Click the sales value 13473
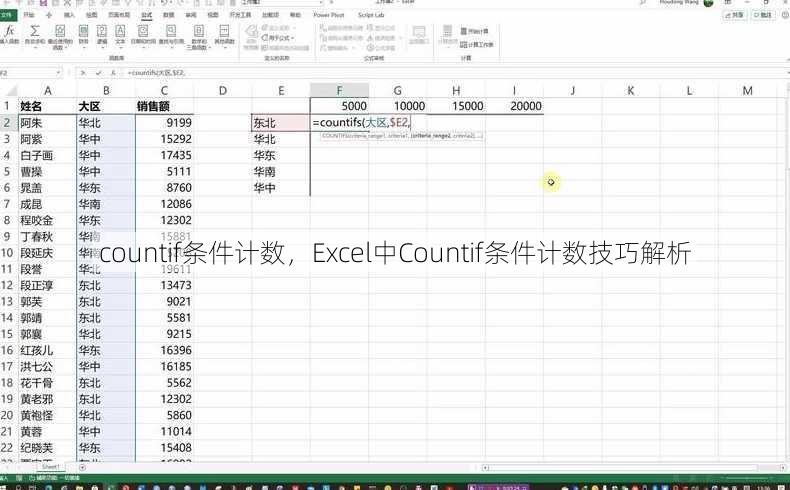Screen dimensions: 790x490 click(x=164, y=285)
